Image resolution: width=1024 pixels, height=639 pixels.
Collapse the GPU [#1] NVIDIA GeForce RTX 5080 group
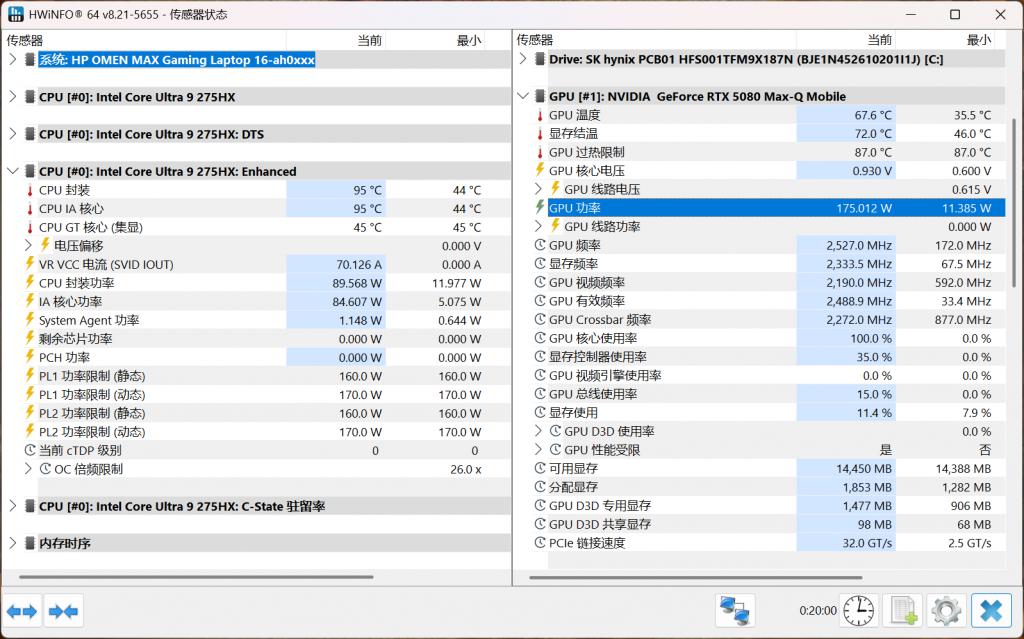click(x=522, y=97)
